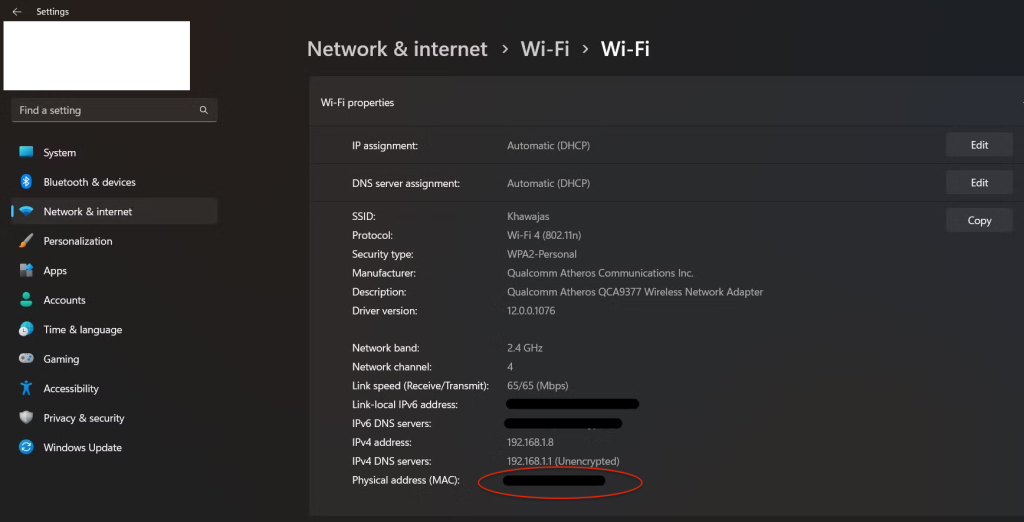
Task: Edit the IP assignment setting
Action: pos(979,145)
